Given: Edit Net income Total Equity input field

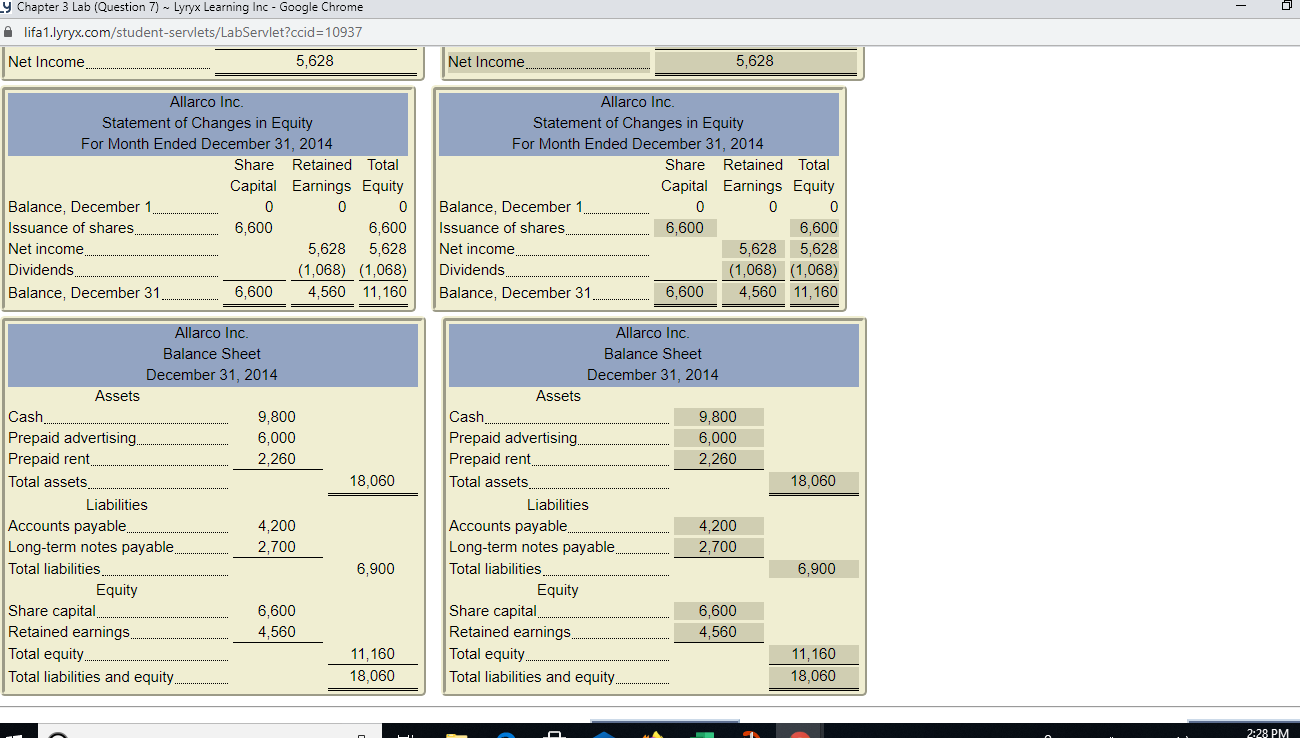Looking at the screenshot, I should [814, 249].
